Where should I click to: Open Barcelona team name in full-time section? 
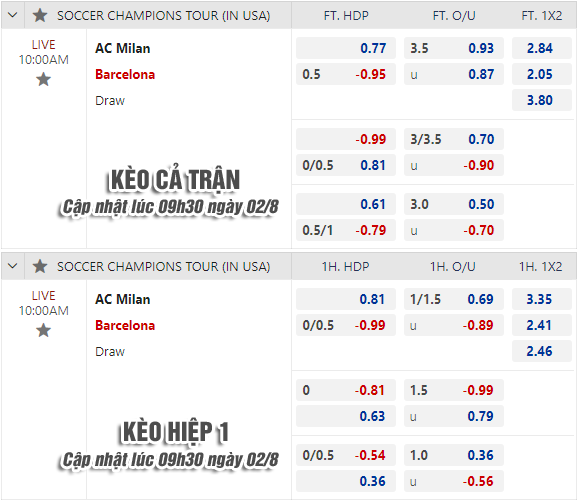[x=125, y=75]
